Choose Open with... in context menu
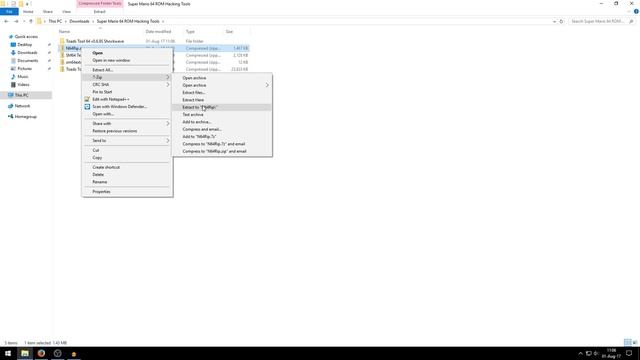 click(x=127, y=114)
